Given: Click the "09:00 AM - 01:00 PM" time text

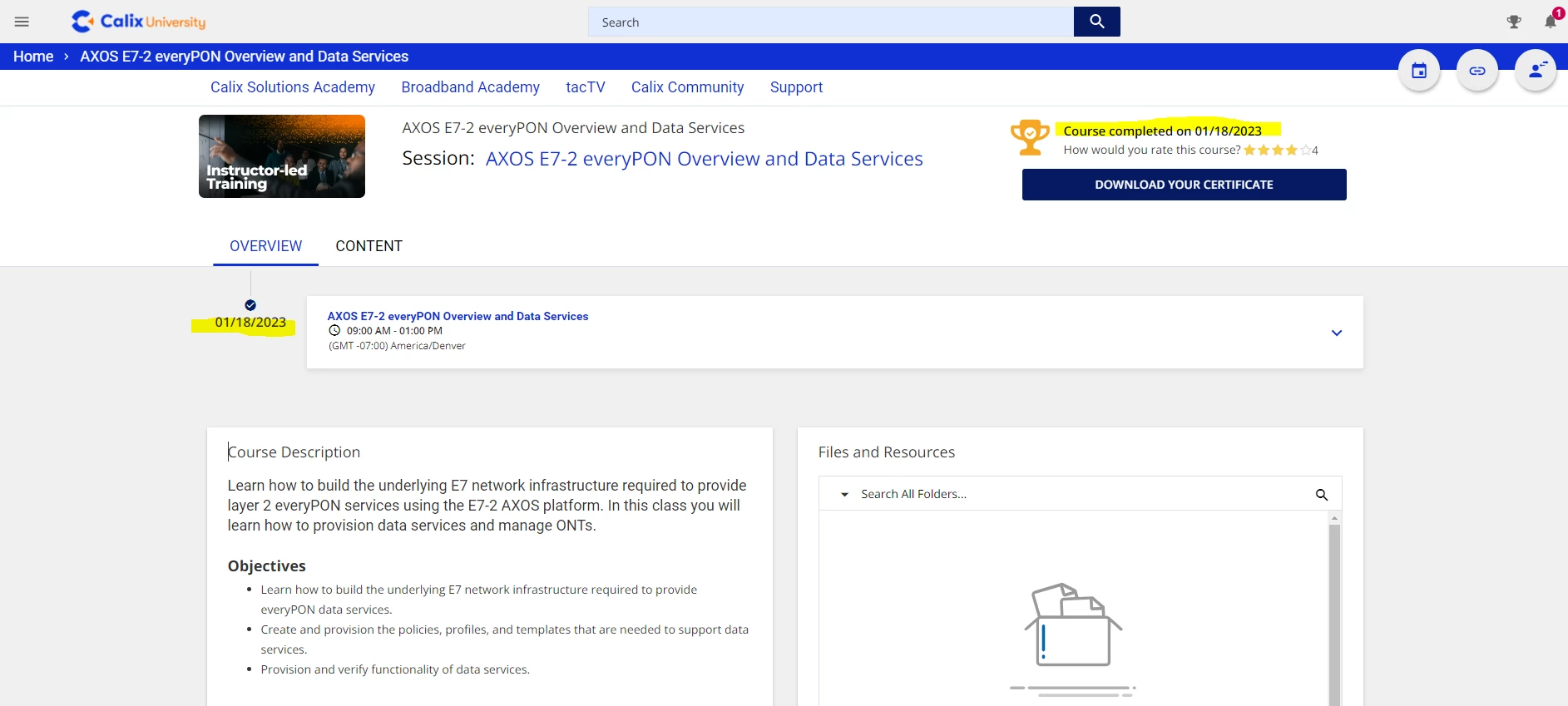Looking at the screenshot, I should click(394, 331).
